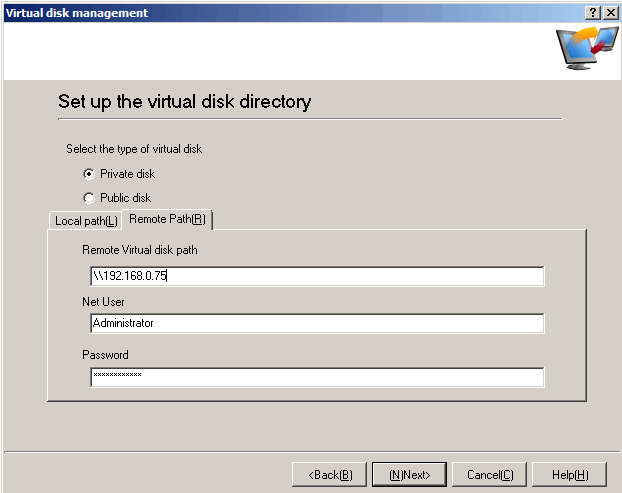Switch to the Local path tab
Screen dimensions: 622x493
(x=86, y=220)
